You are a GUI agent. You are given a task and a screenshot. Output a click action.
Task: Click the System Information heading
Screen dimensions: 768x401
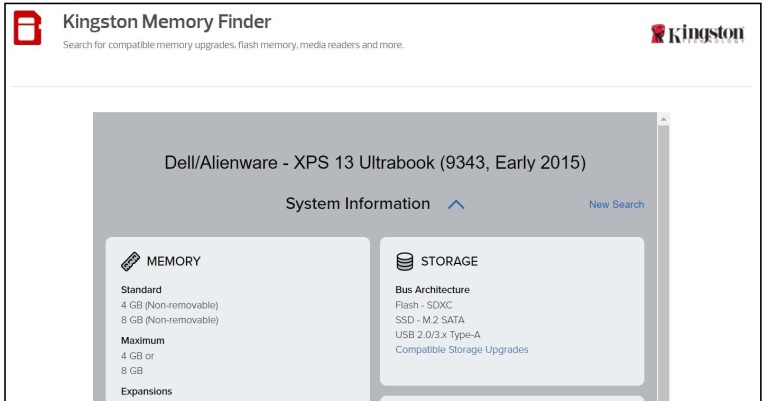point(357,204)
